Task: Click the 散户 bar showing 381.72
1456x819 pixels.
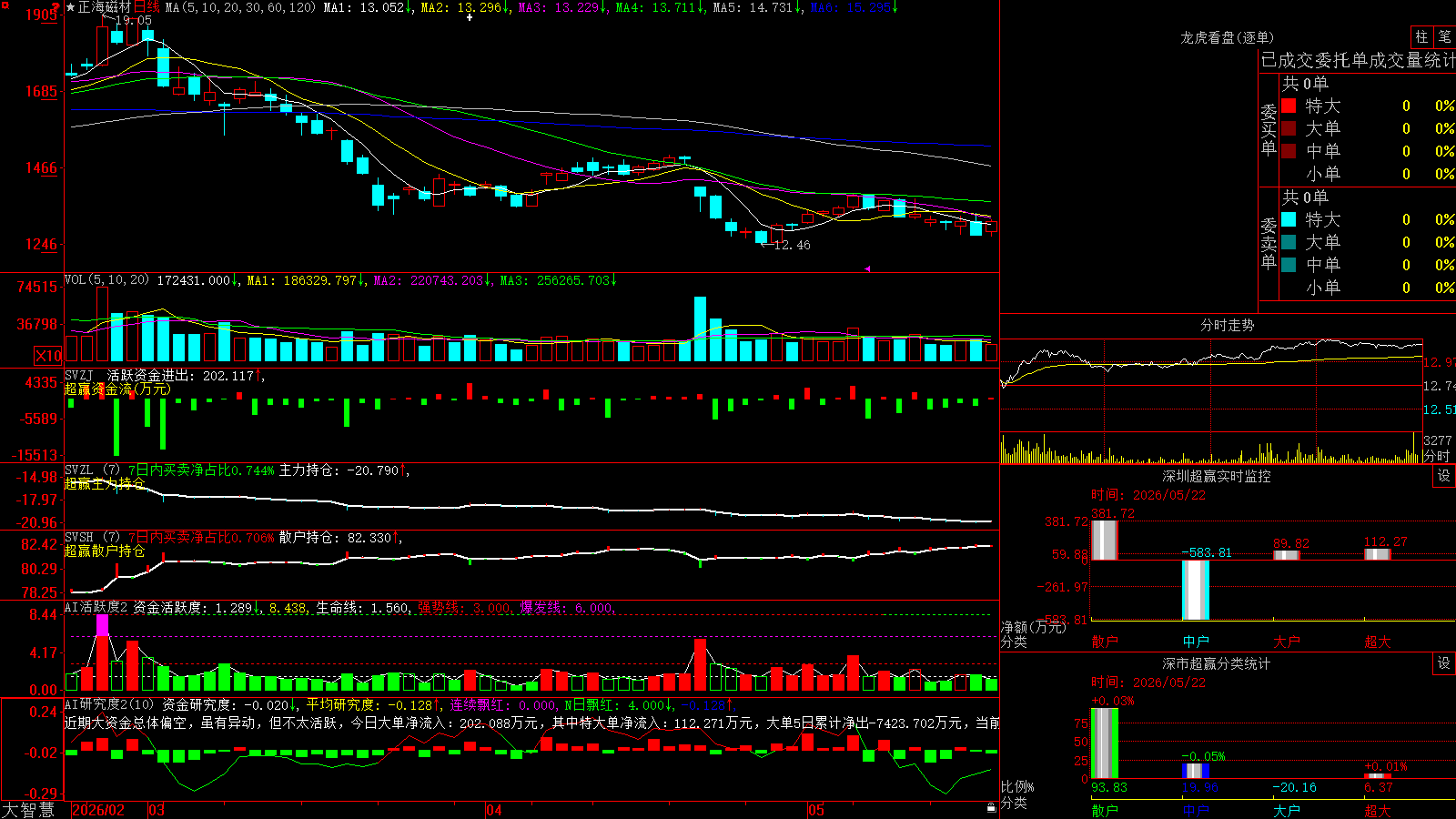Action: click(x=1104, y=540)
